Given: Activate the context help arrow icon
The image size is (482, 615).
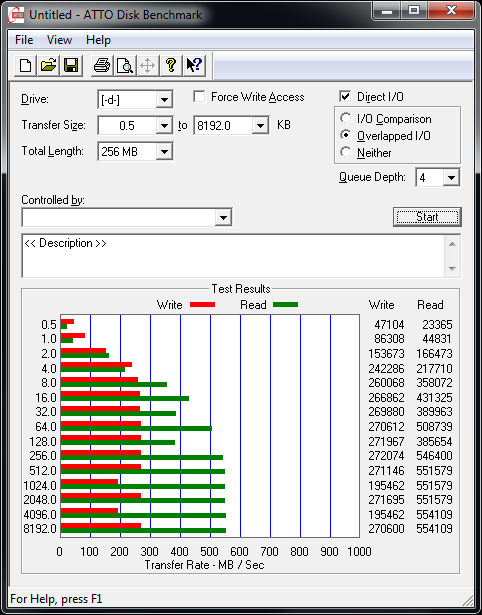Looking at the screenshot, I should click(x=194, y=65).
